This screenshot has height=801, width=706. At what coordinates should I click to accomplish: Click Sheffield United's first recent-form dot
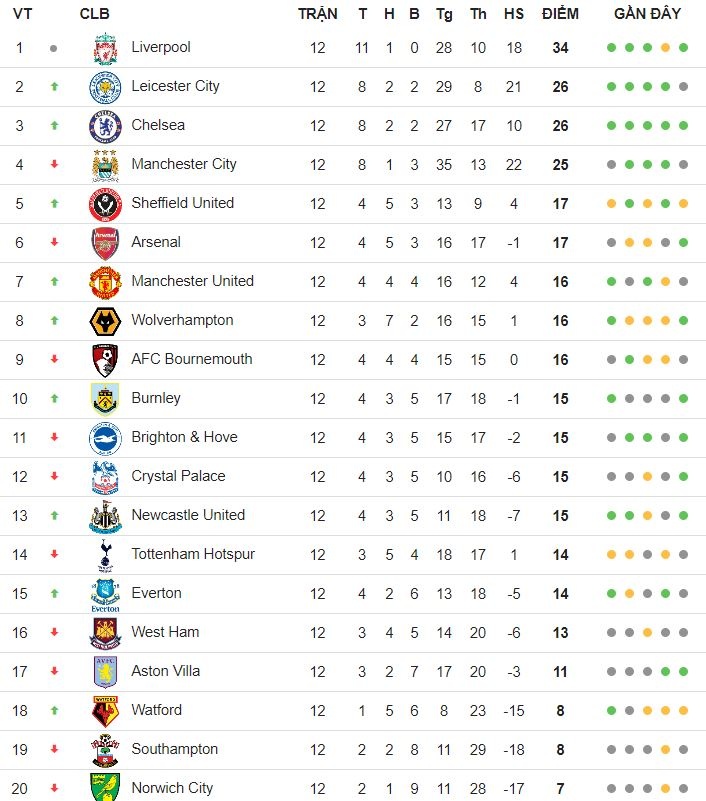coord(611,204)
